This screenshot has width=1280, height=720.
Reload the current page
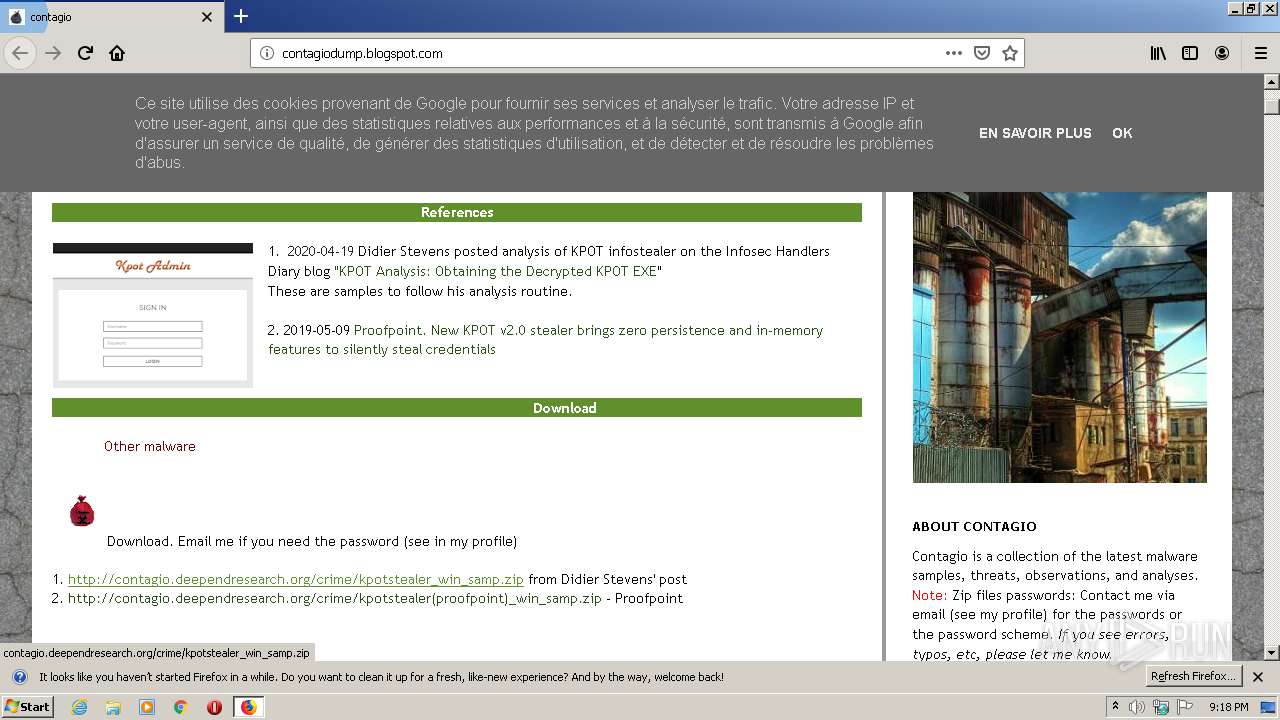point(85,53)
